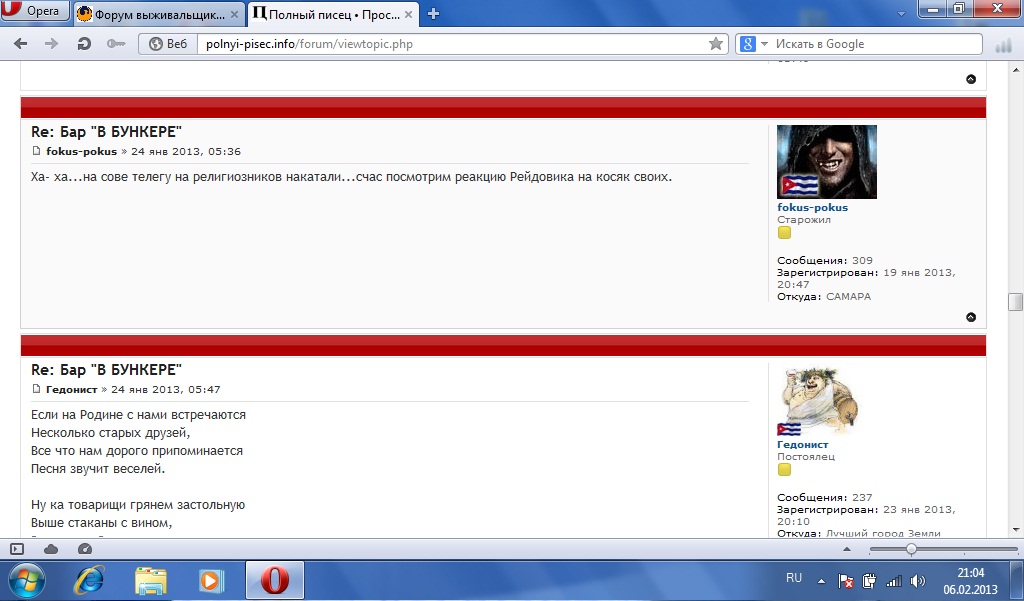Screen dimensions: 1024x601
Task: Close the Форум выживальщик tab
Action: 234,14
